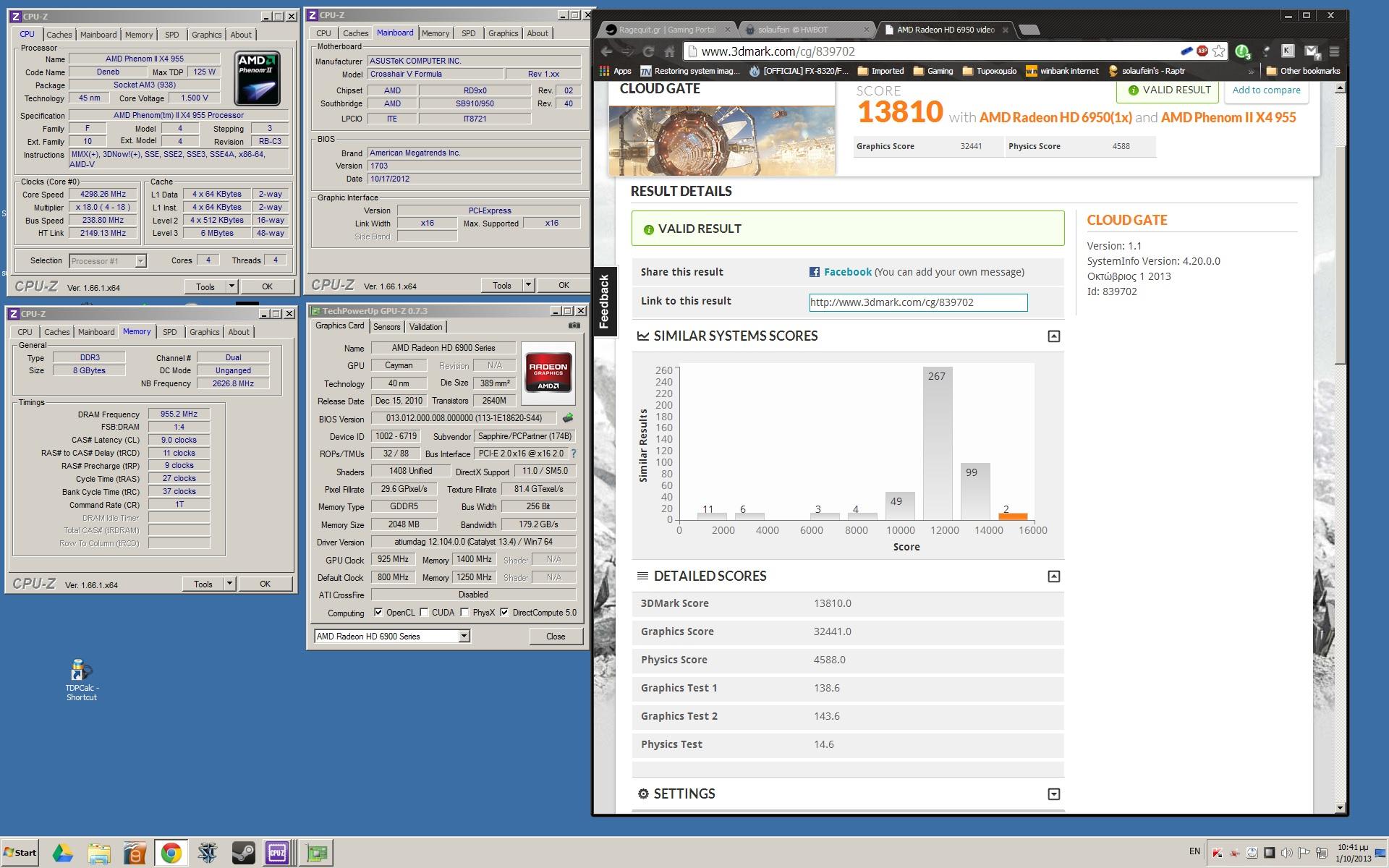Viewport: 1389px width, 868px height.
Task: Click the CPU-Z taskbar icon
Action: [x=278, y=853]
